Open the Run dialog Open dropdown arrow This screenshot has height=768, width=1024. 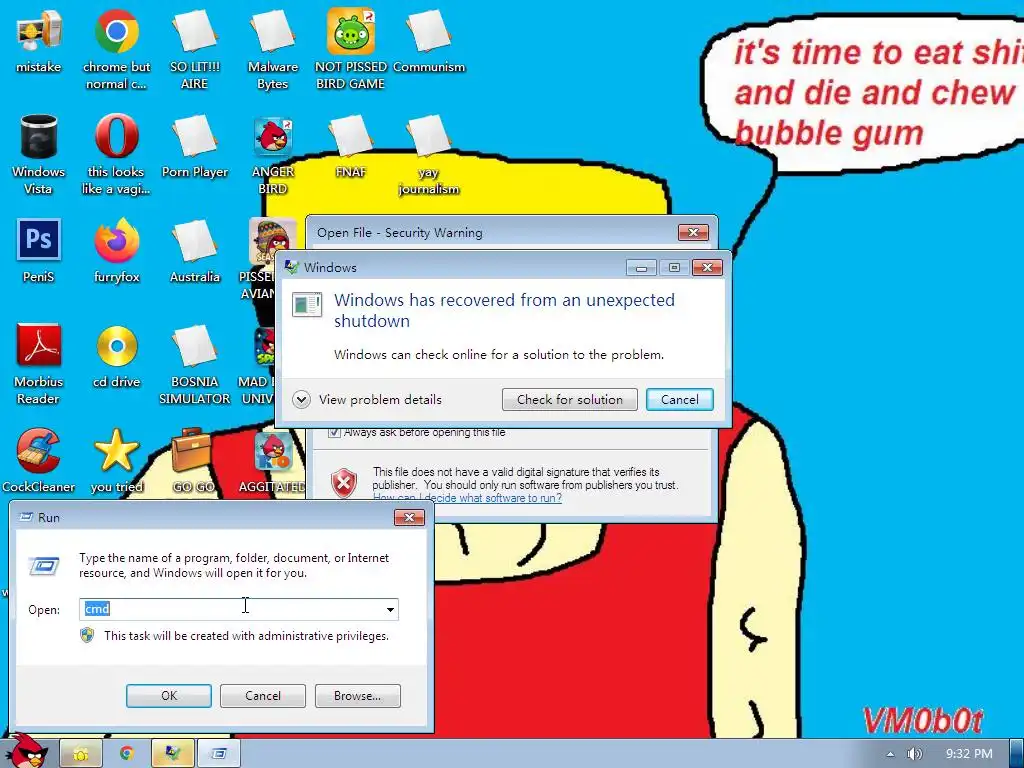[x=390, y=609]
